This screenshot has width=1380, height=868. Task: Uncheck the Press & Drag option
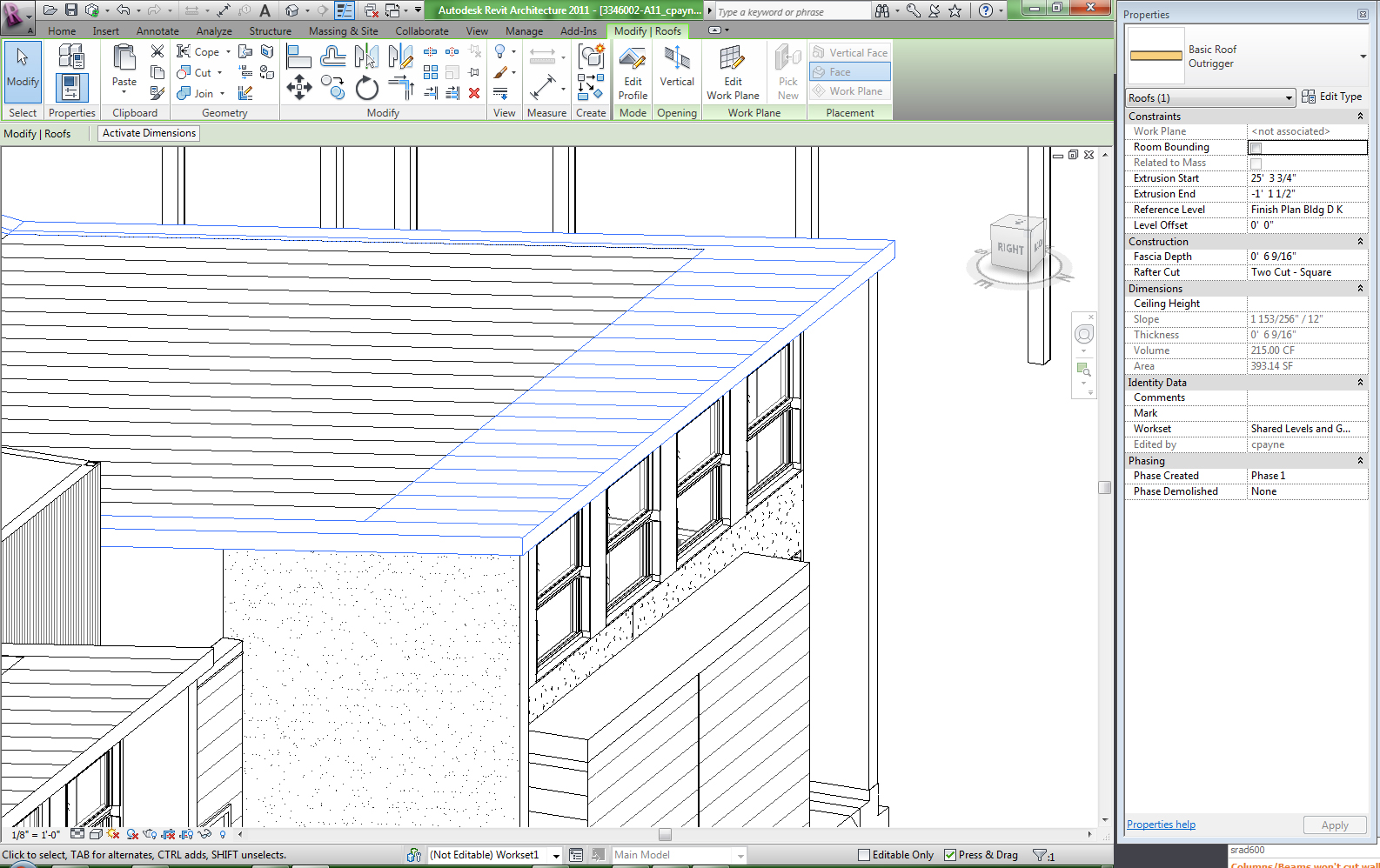[x=950, y=855]
